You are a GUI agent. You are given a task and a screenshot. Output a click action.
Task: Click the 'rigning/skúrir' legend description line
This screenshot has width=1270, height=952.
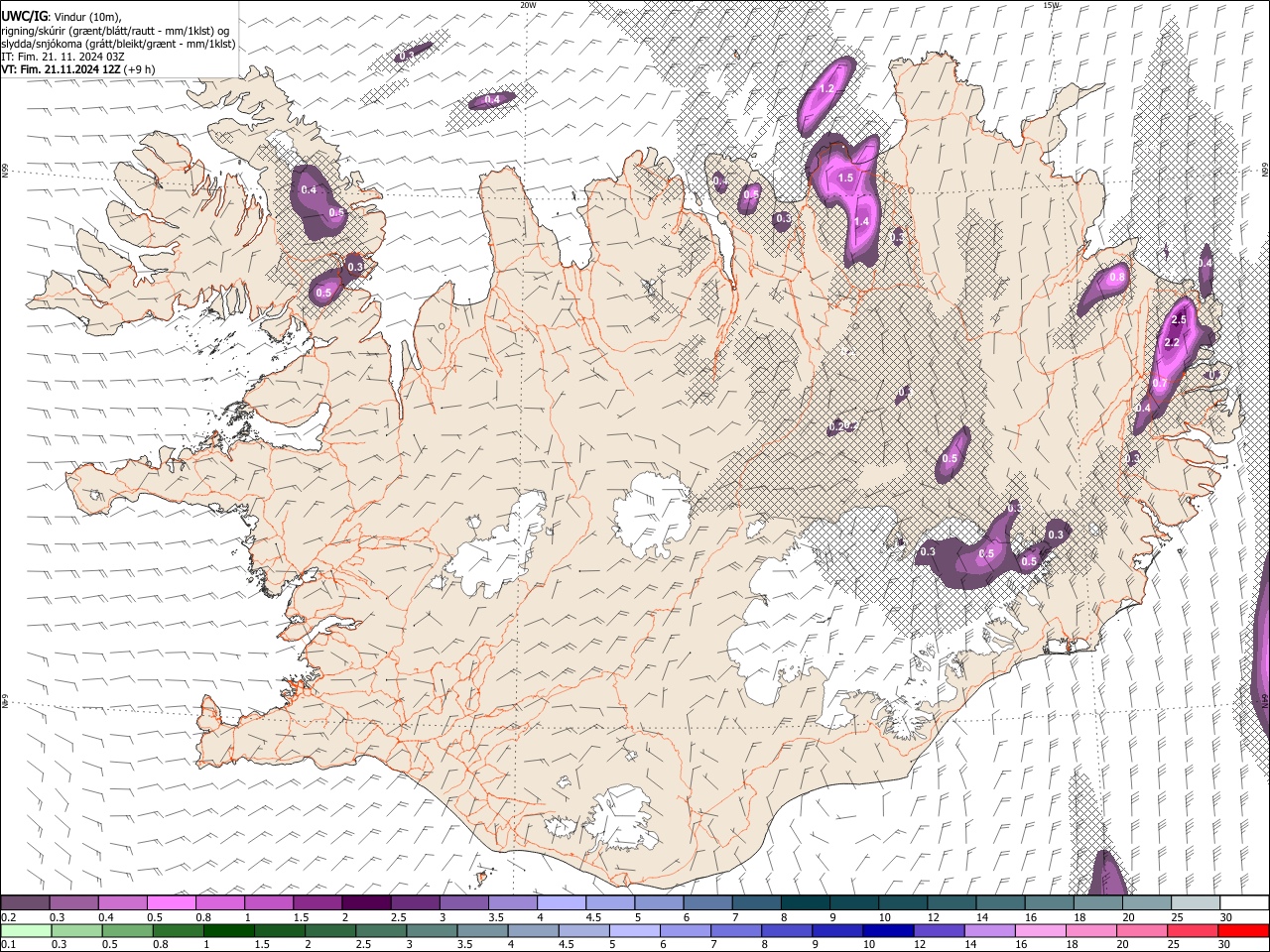pos(117,30)
